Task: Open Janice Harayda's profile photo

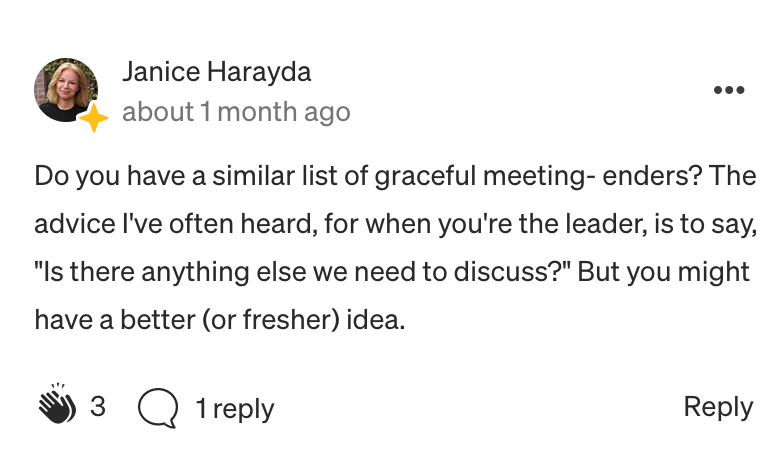Action: (x=65, y=90)
